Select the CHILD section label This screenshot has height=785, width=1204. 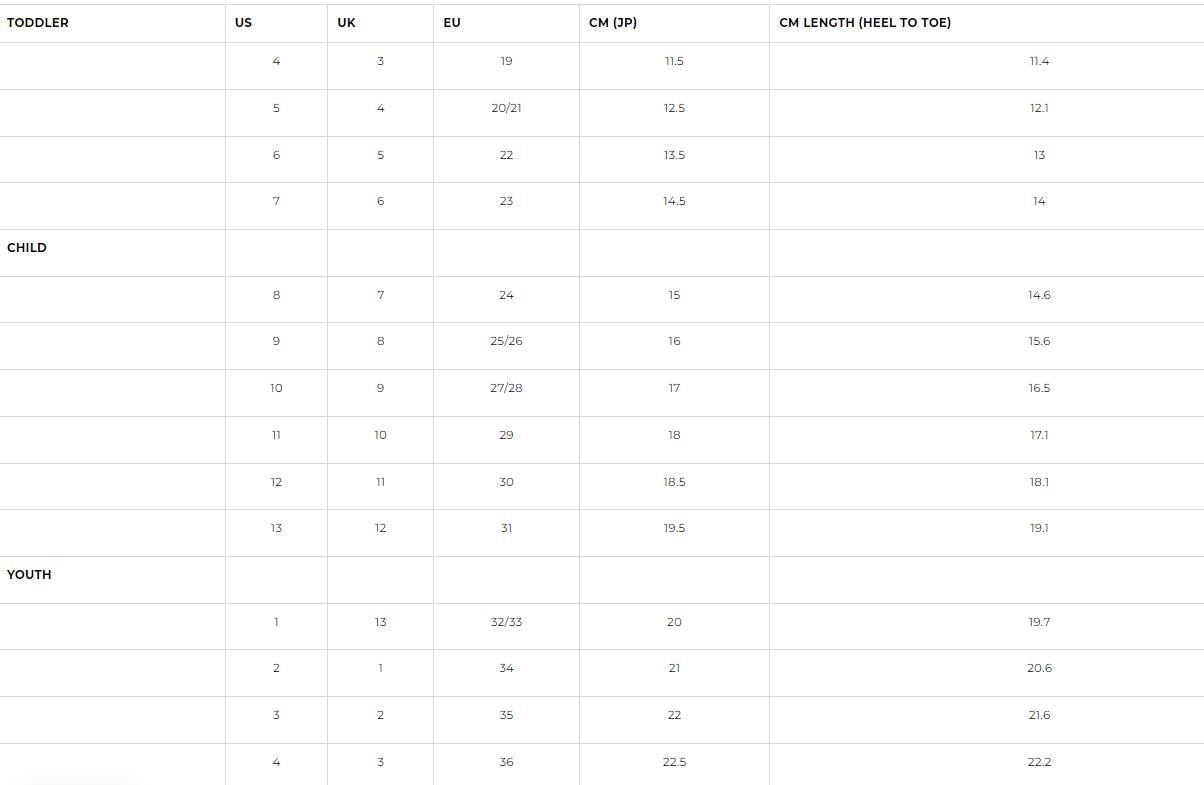point(27,248)
